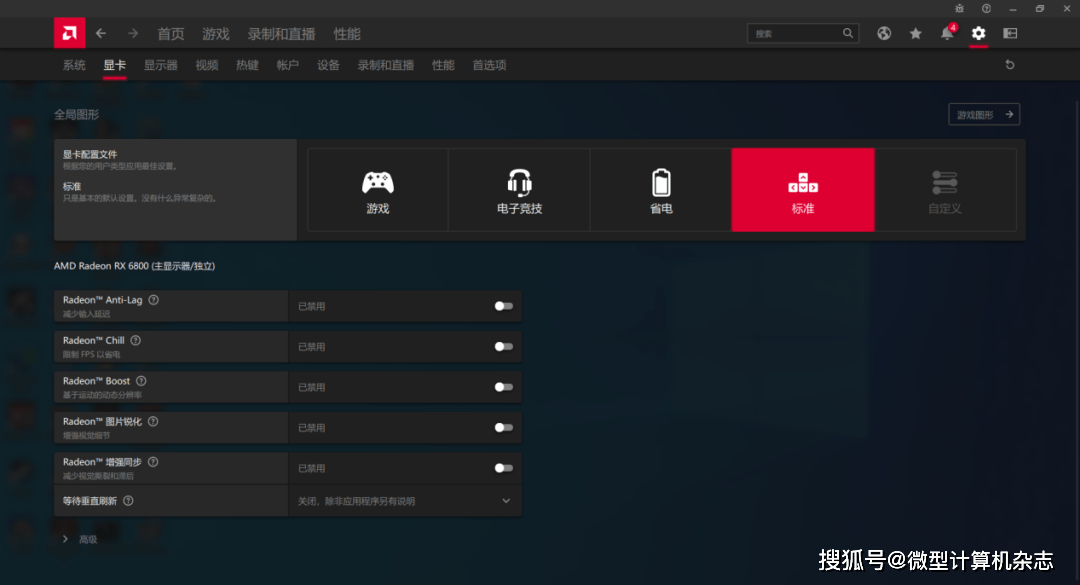Click the 显卡配置文件 label

[90, 154]
